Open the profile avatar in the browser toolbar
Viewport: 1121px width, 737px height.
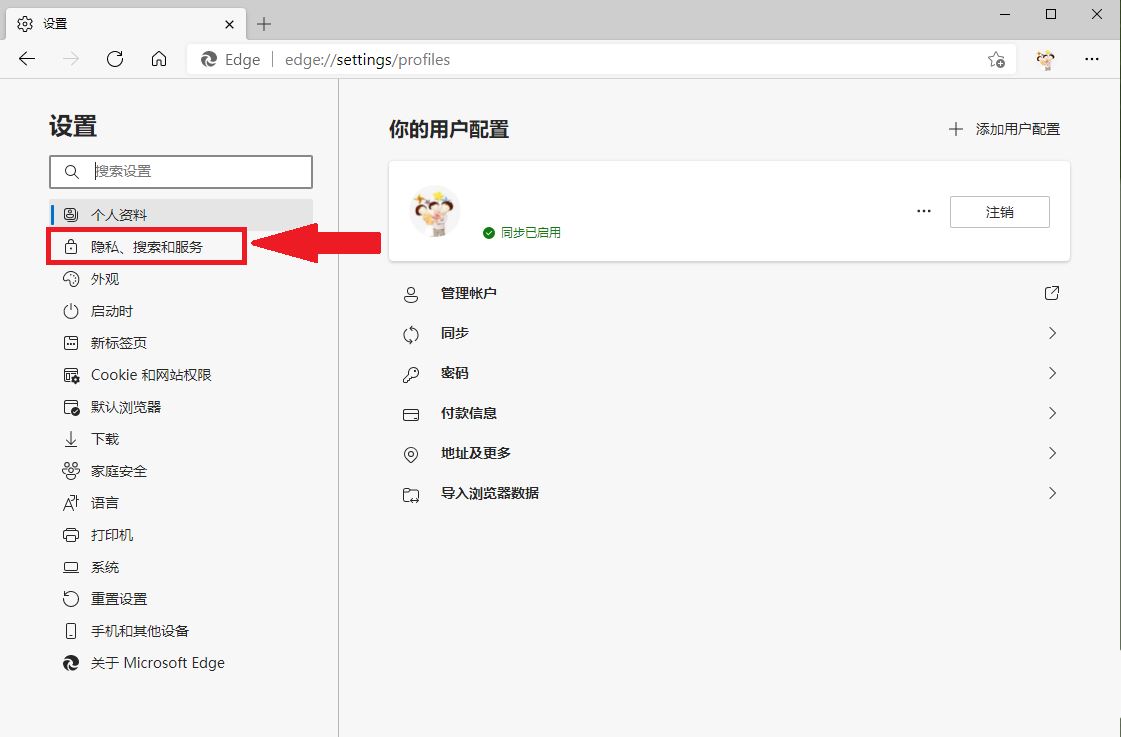point(1045,59)
